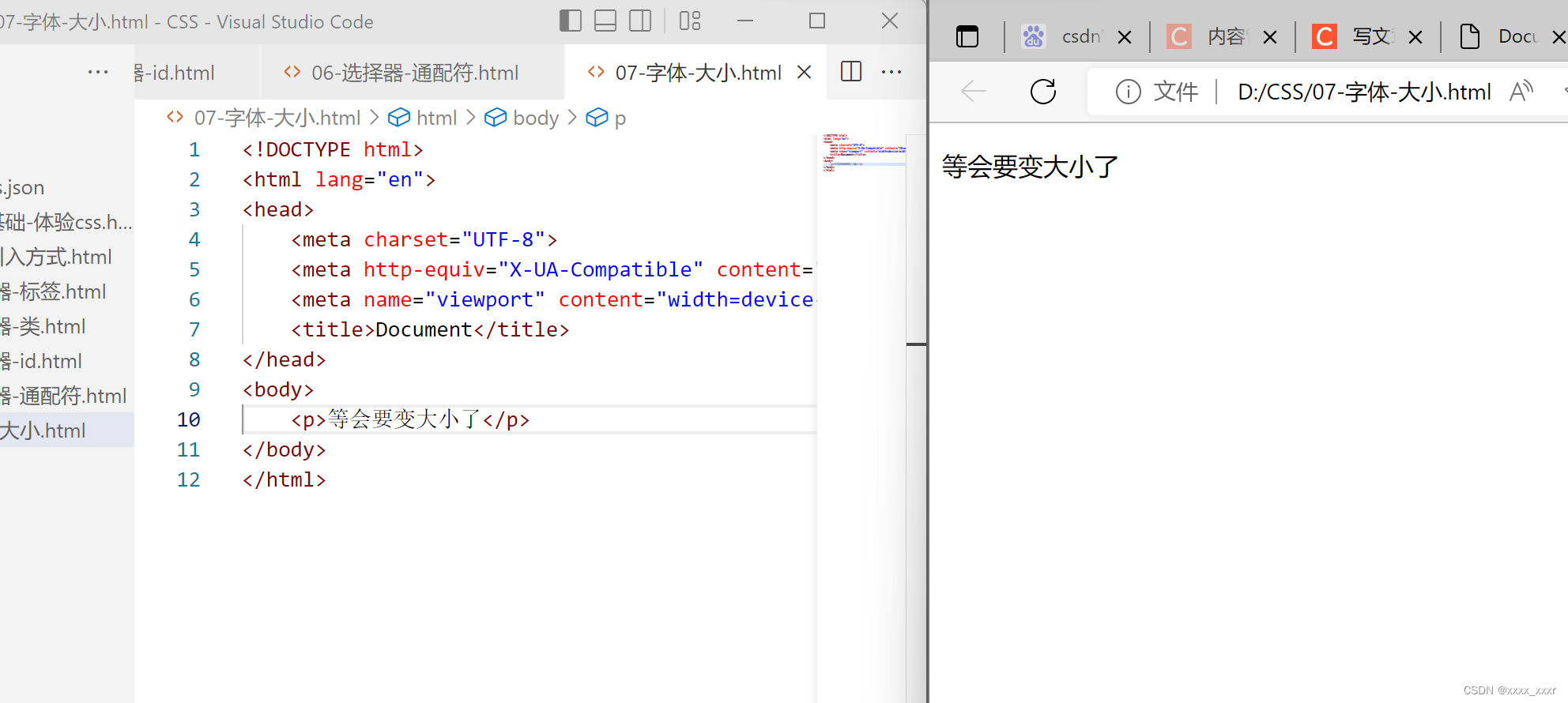Click the editor vertical scrollbar
Screen dimensions: 1568x703
(916, 417)
